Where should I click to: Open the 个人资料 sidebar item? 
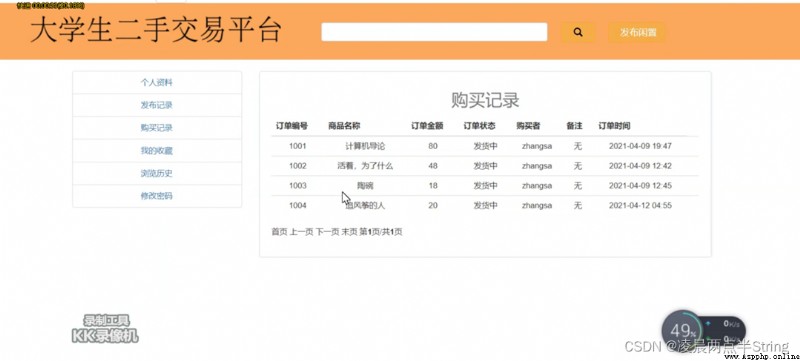coord(157,83)
